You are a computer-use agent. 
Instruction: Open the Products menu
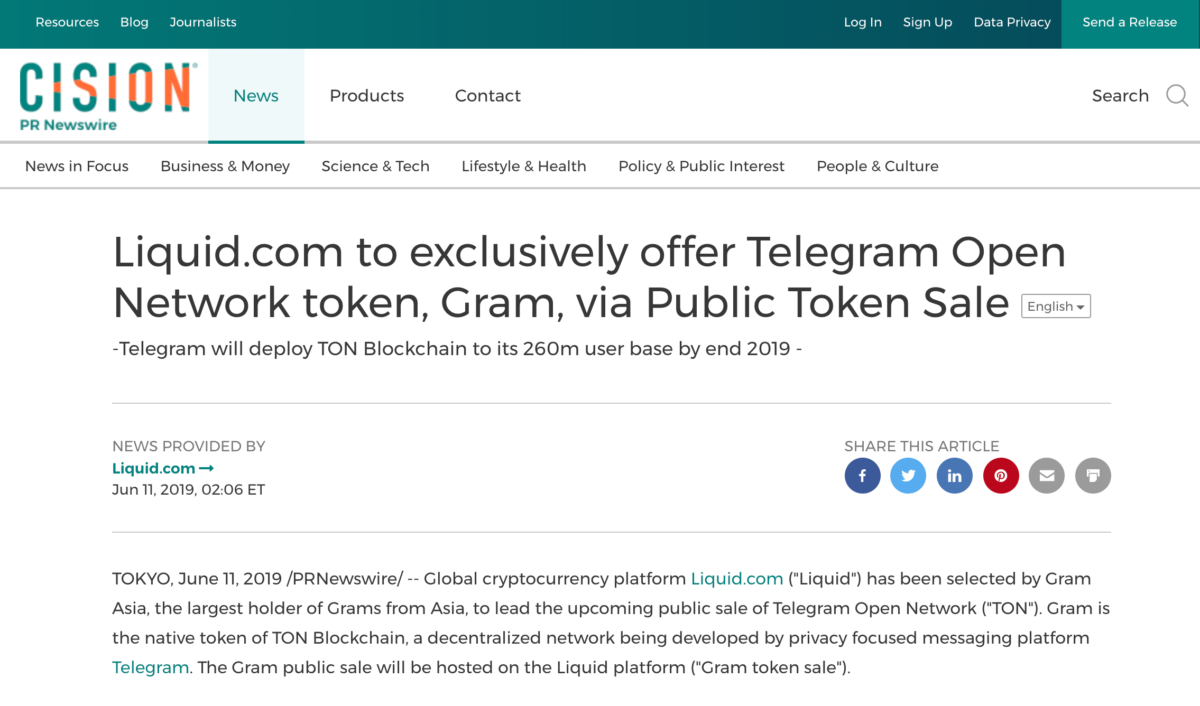tap(367, 96)
